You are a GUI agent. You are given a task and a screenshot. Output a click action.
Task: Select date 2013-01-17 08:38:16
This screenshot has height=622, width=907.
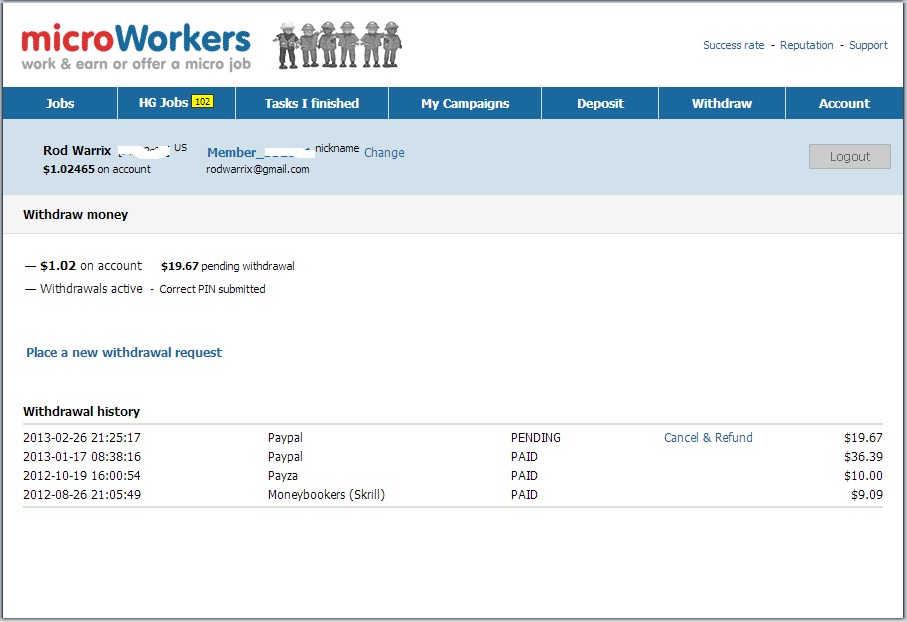pos(82,457)
